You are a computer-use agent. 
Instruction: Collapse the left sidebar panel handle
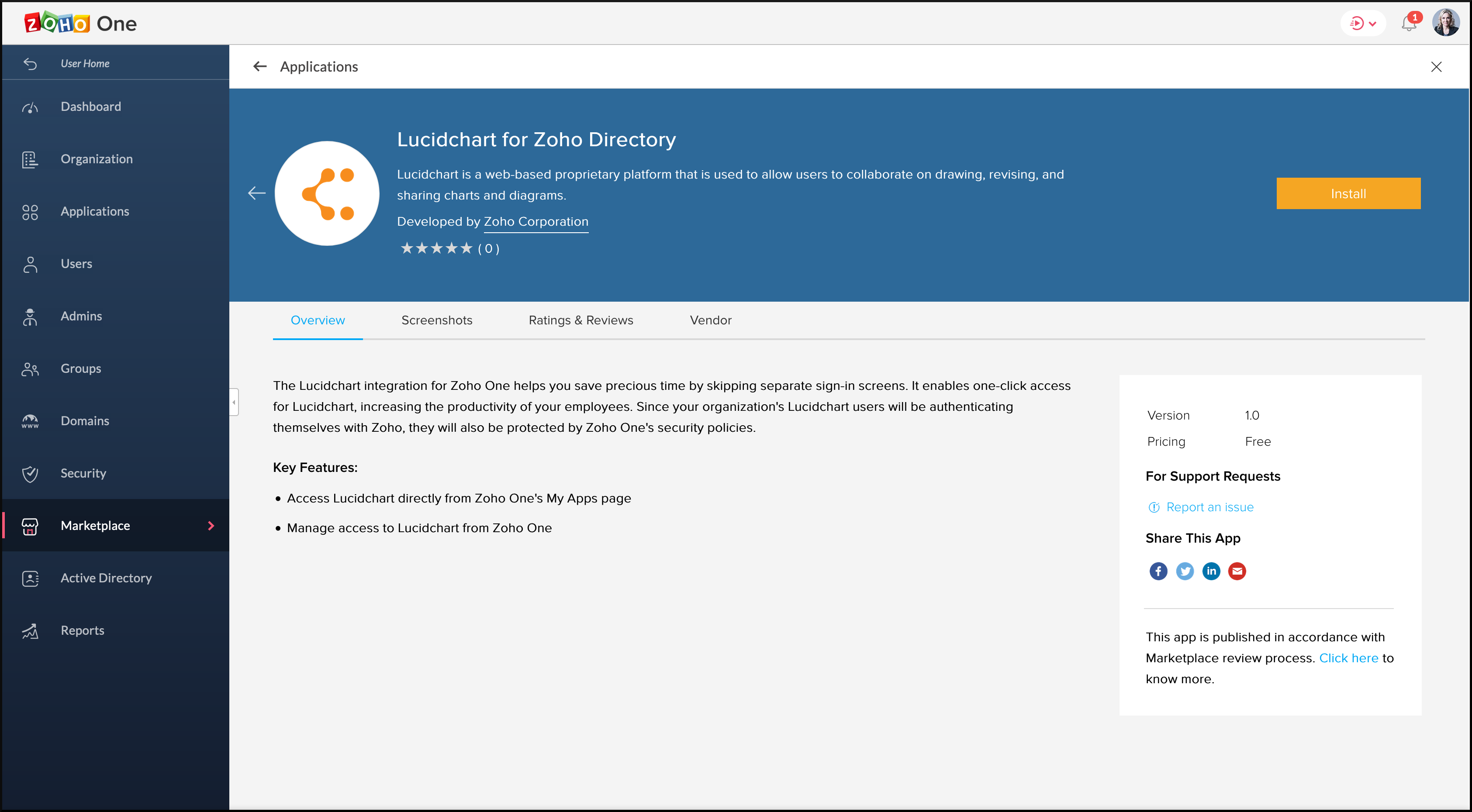tap(234, 402)
